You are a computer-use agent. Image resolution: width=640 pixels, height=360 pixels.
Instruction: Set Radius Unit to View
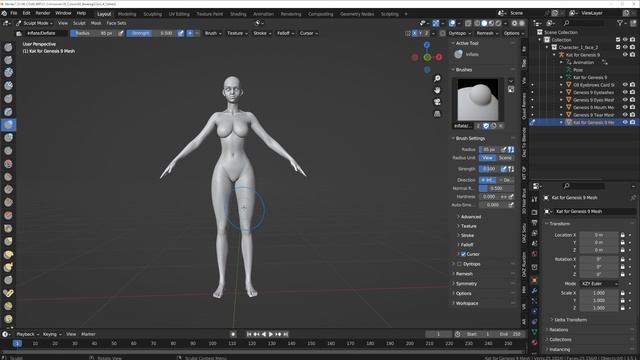(487, 158)
